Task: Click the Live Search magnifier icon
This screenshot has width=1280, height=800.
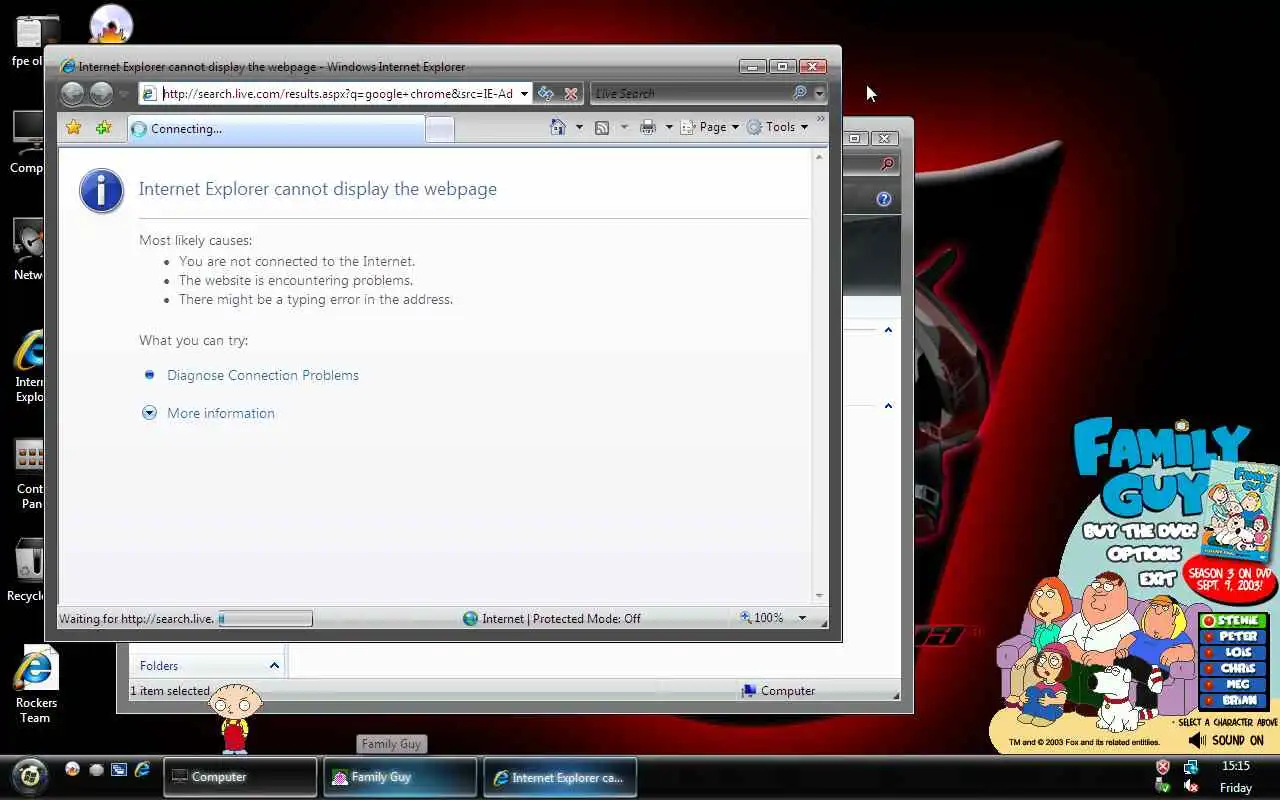Action: 799,93
